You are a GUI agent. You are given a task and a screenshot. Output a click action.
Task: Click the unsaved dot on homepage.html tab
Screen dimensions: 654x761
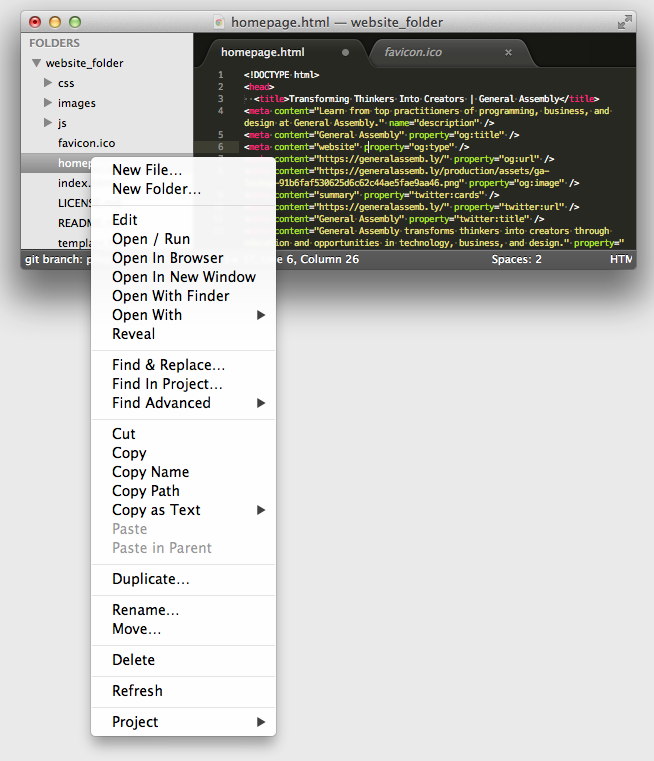(346, 52)
